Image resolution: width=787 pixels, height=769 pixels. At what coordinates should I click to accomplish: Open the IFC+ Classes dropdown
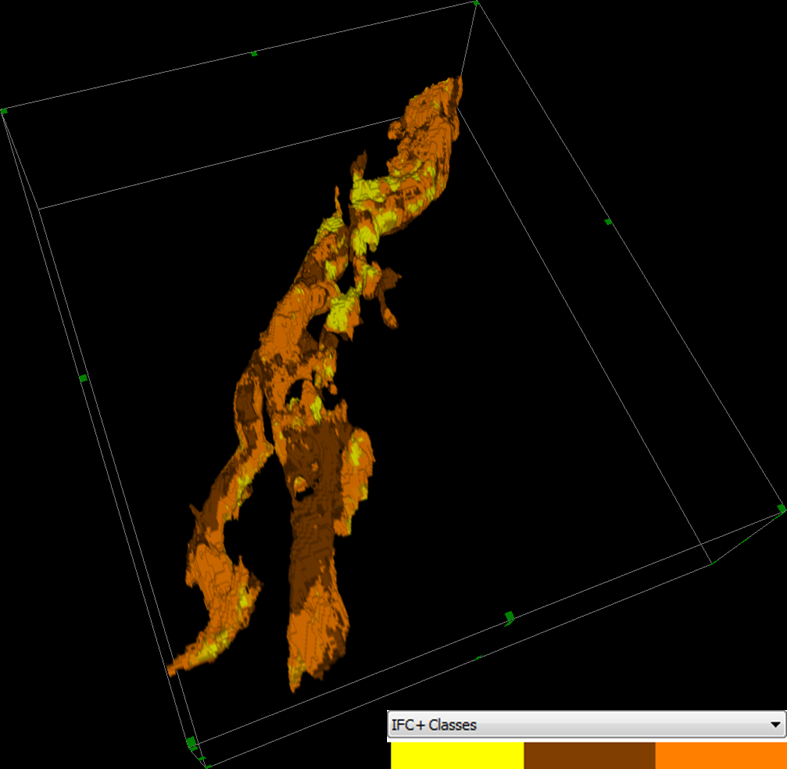tap(586, 724)
